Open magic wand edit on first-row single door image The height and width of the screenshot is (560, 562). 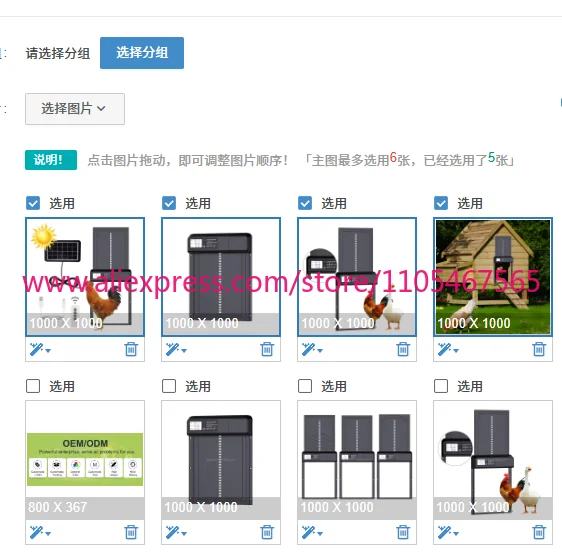pyautogui.click(x=176, y=349)
